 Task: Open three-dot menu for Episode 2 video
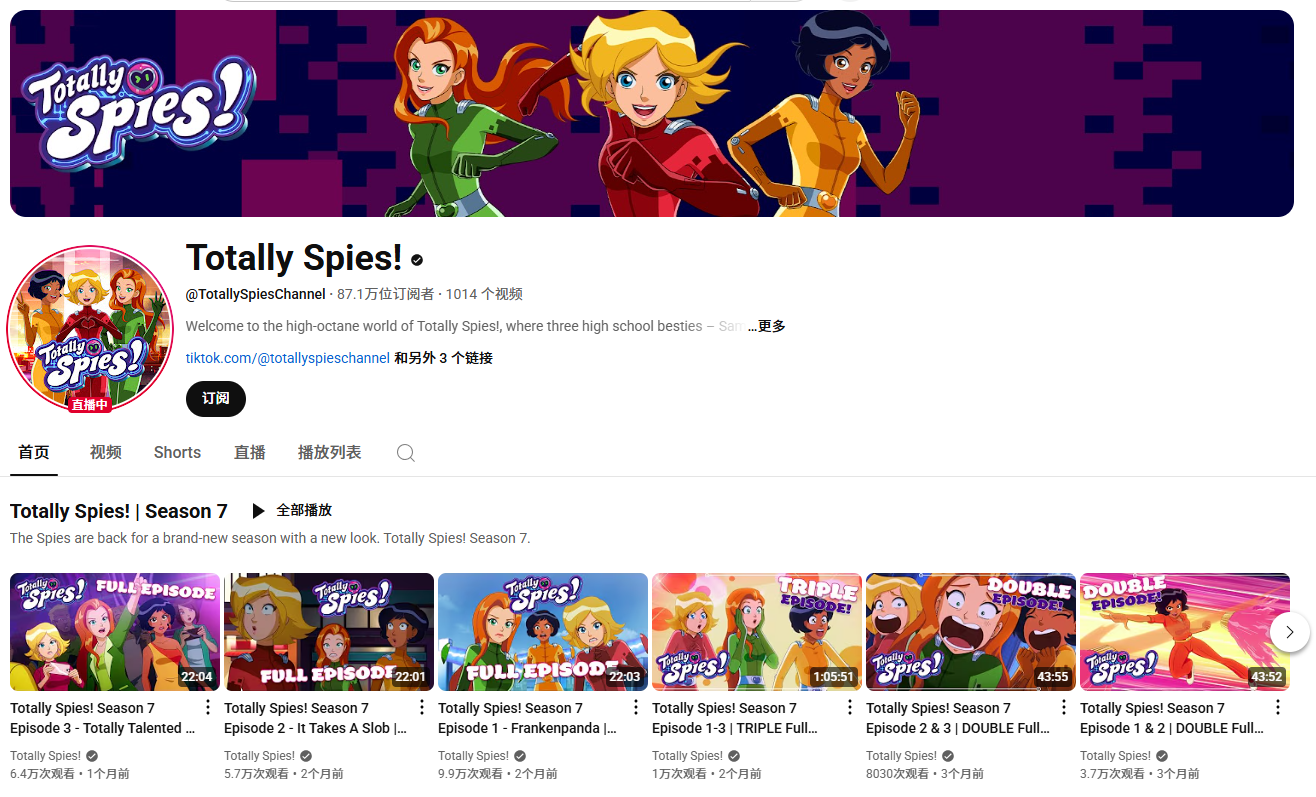[422, 708]
